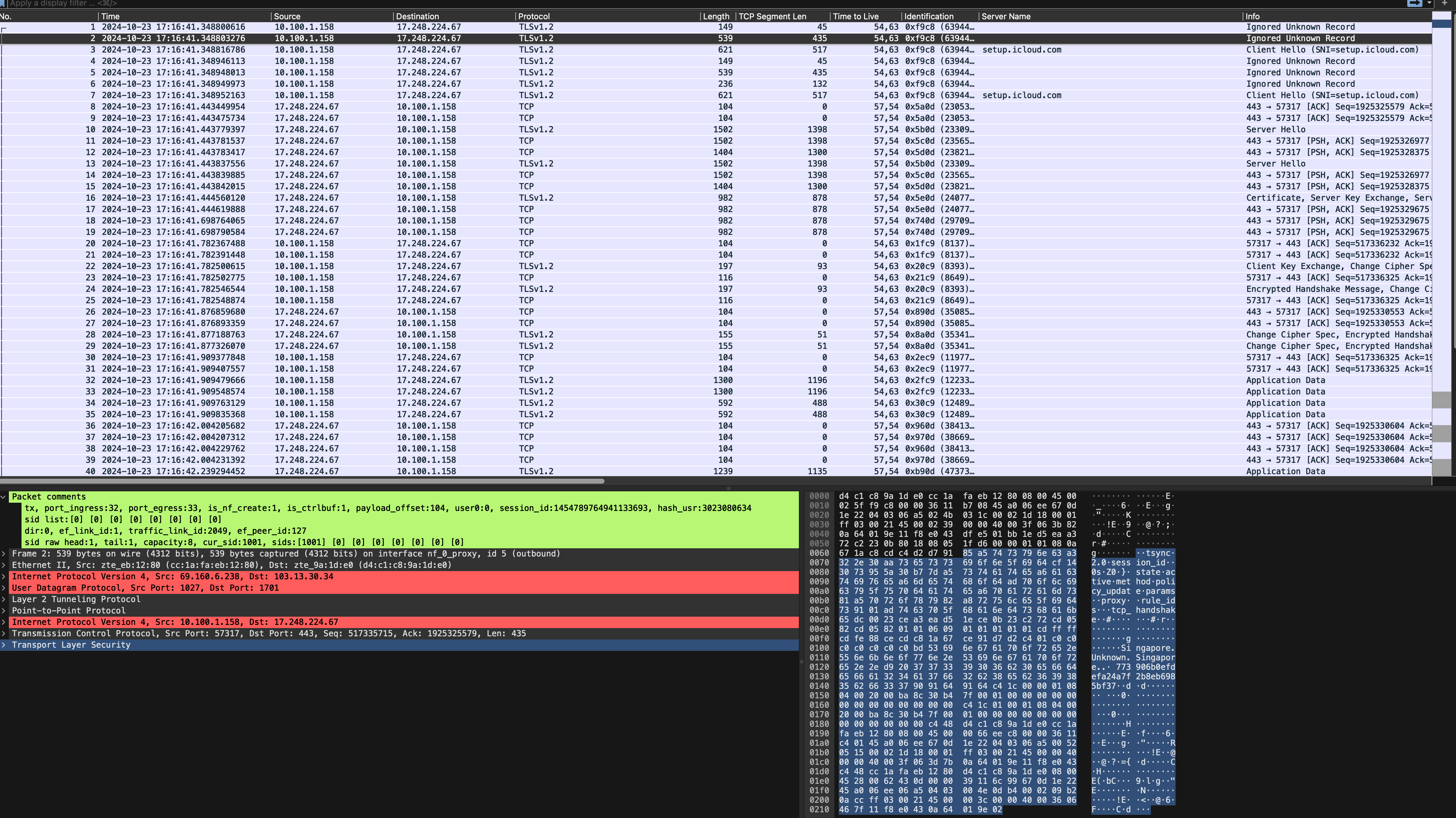
Task: Expand the Ethernet II tree item
Action: (3, 565)
